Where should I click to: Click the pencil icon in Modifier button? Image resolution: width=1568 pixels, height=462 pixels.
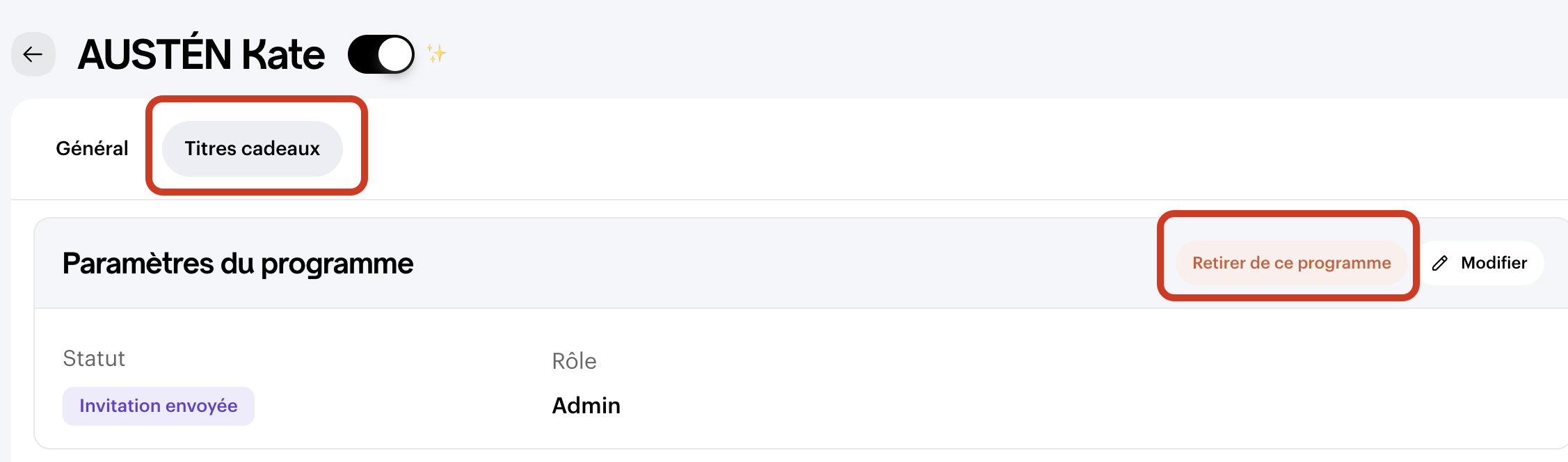pos(1440,263)
